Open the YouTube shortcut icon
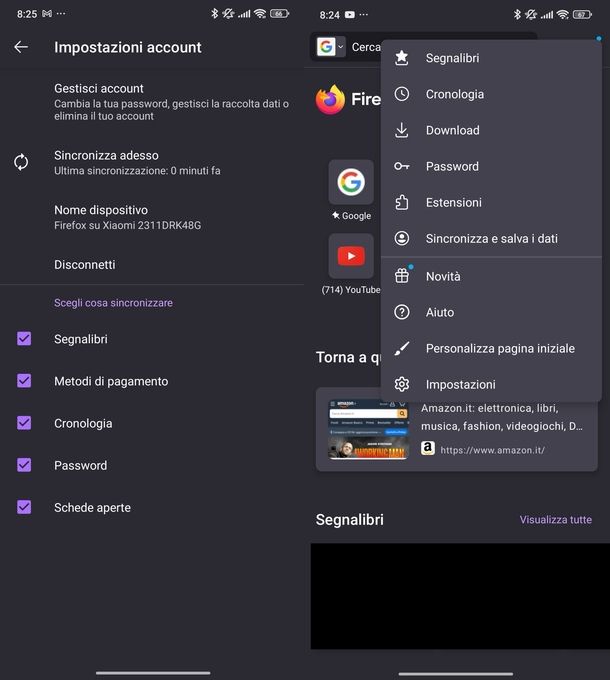 point(351,256)
